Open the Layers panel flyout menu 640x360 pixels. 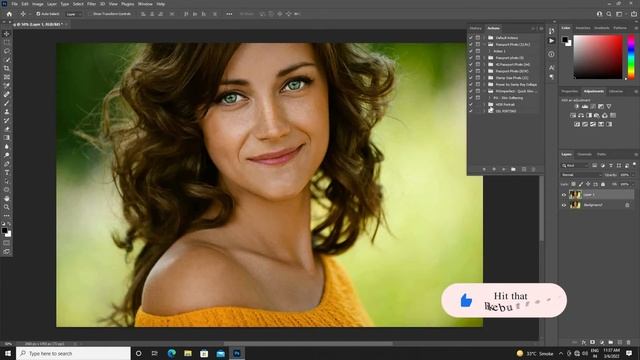point(636,154)
